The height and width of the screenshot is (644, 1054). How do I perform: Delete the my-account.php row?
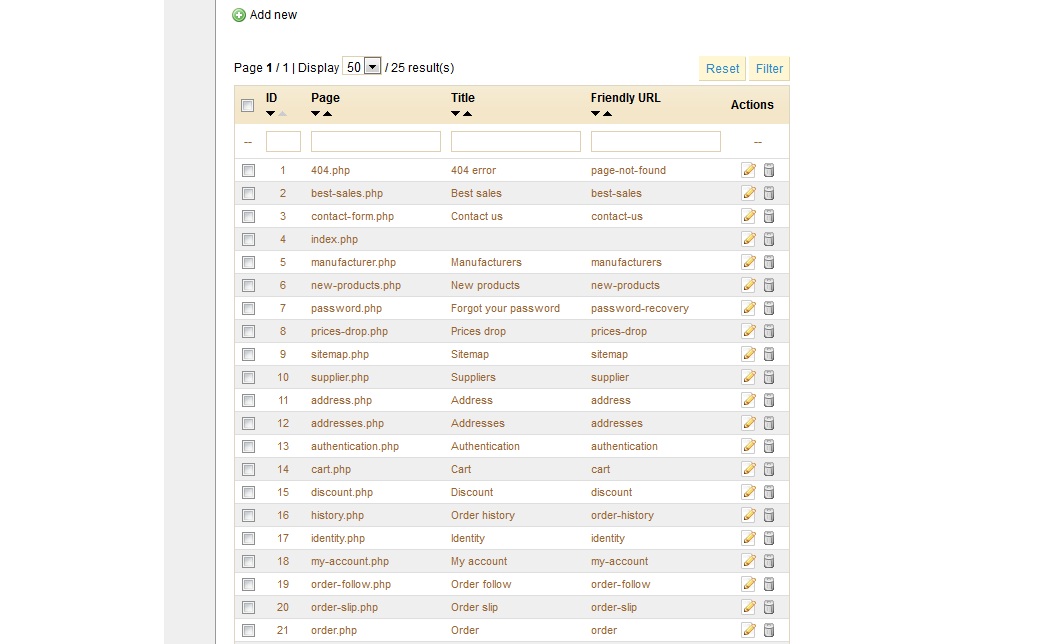click(769, 561)
